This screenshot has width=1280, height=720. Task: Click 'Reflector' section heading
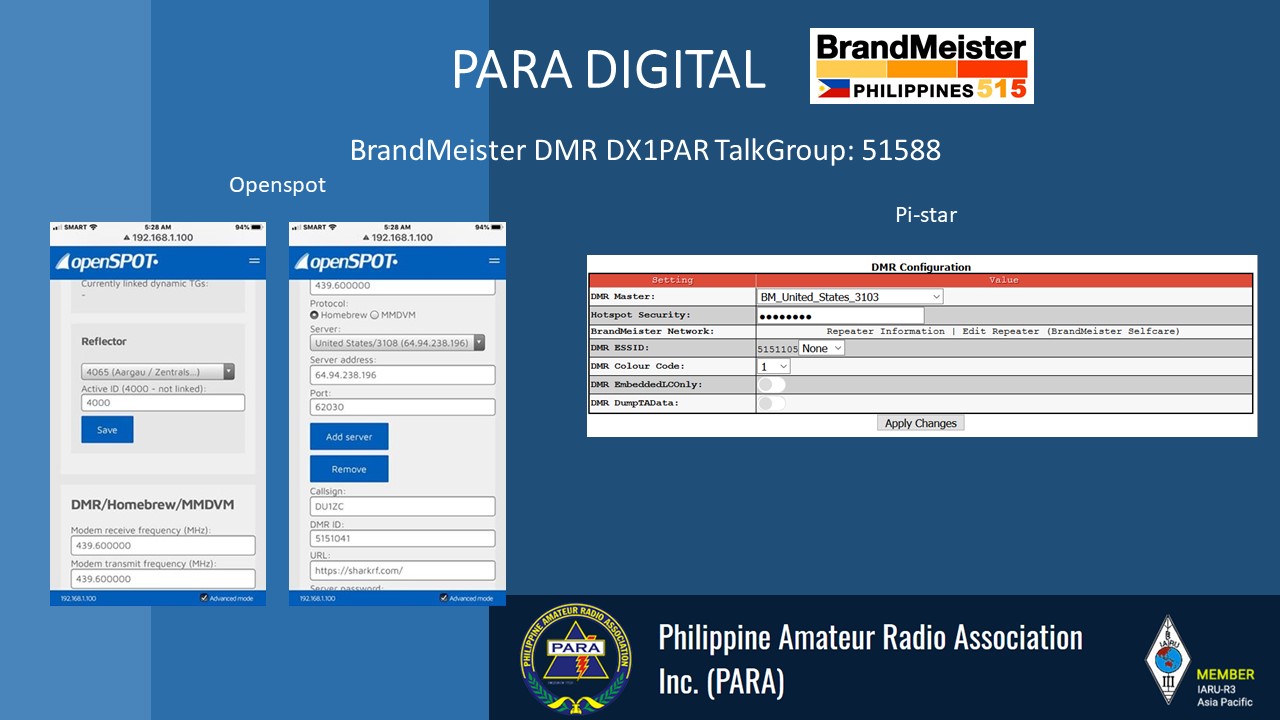[104, 342]
